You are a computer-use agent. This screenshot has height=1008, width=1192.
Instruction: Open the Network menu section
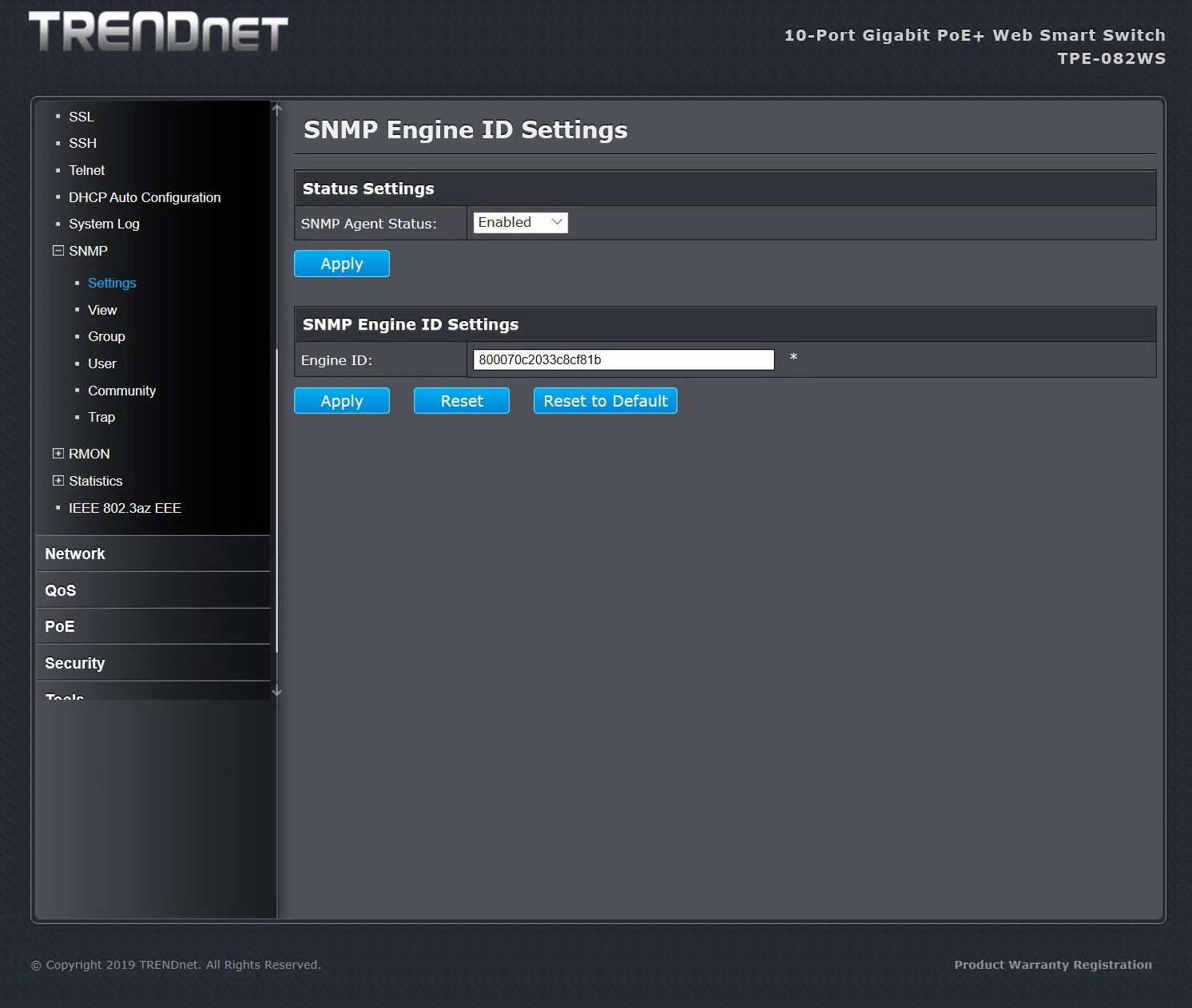(153, 554)
